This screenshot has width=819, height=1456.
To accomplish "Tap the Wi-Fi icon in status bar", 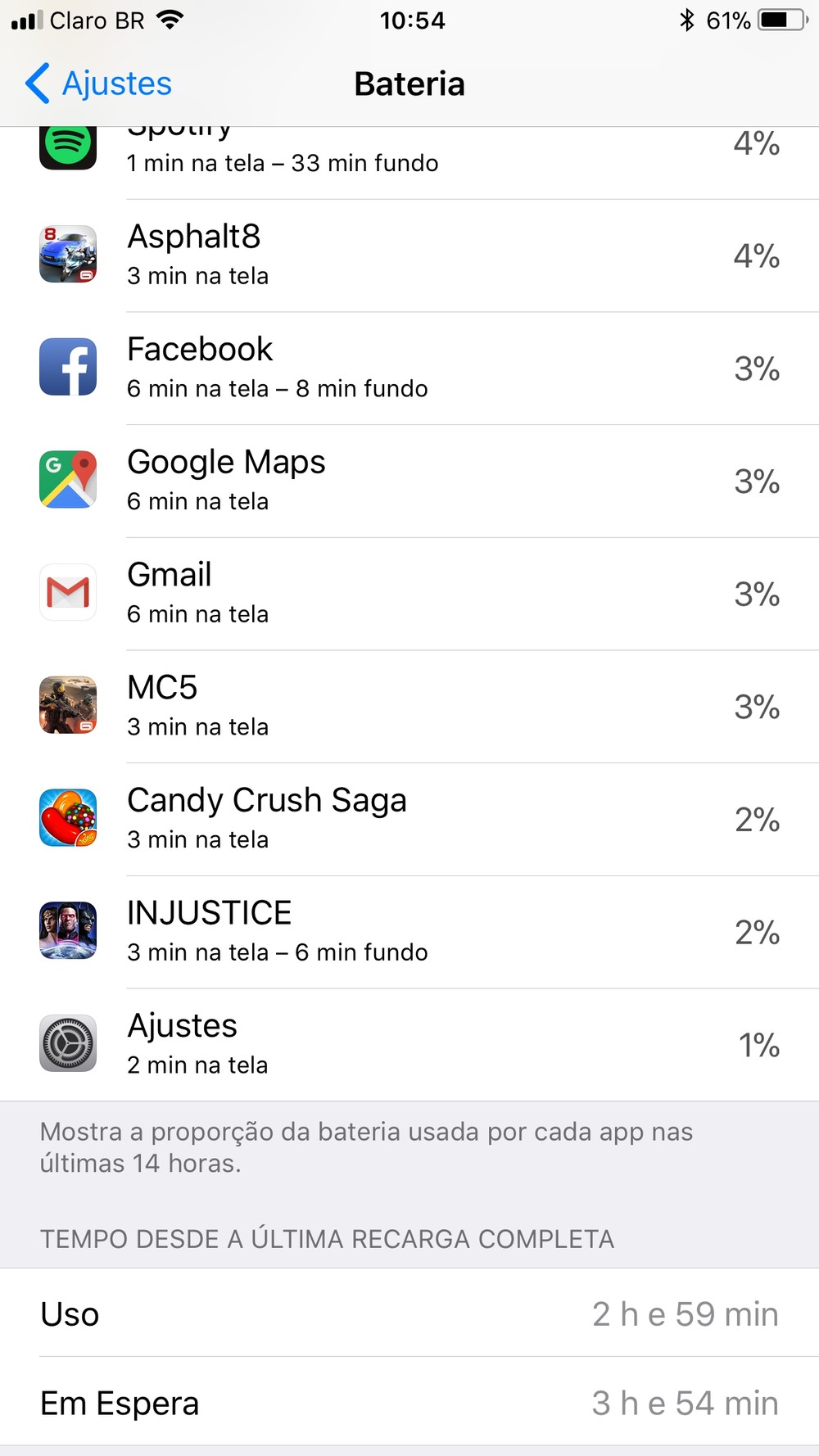I will (170, 20).
